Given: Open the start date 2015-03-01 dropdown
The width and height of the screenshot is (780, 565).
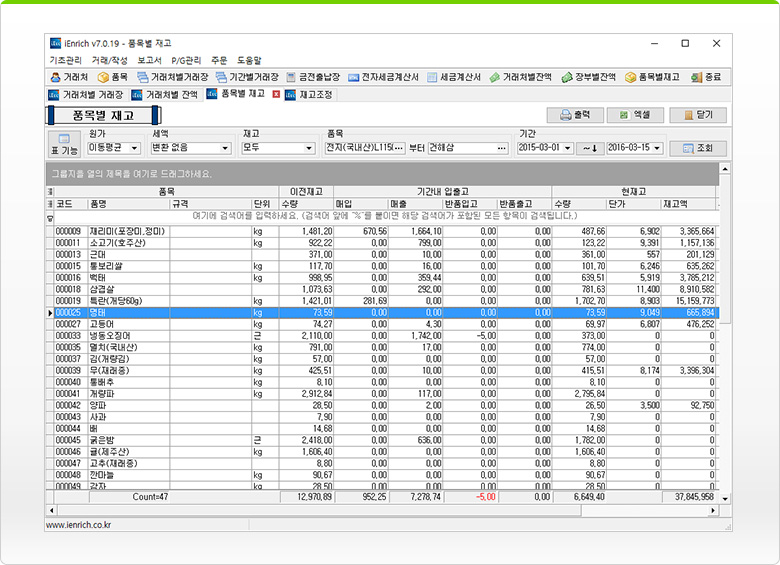Looking at the screenshot, I should coord(568,148).
